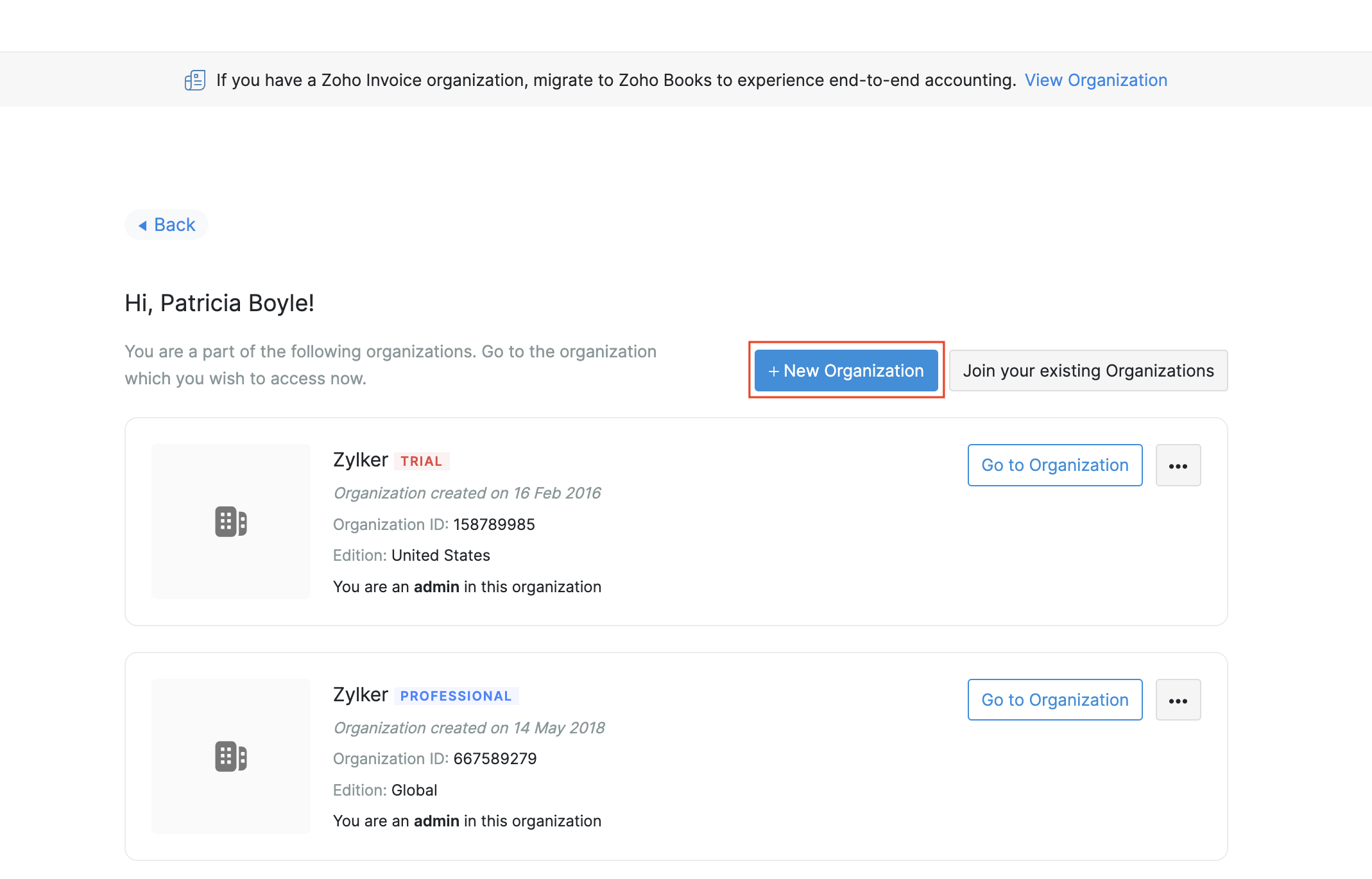This screenshot has height=879, width=1372.
Task: Click the invoice migration banner icon
Action: click(x=195, y=80)
